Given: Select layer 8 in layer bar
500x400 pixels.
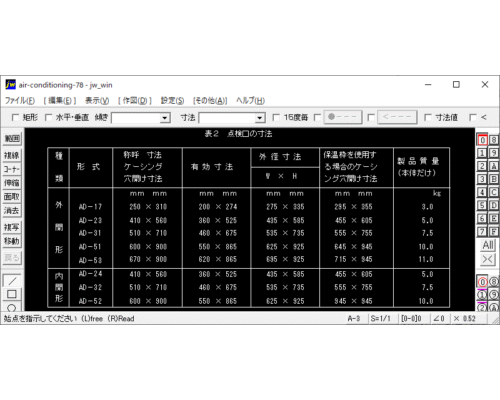Looking at the screenshot, I should click(x=494, y=140).
